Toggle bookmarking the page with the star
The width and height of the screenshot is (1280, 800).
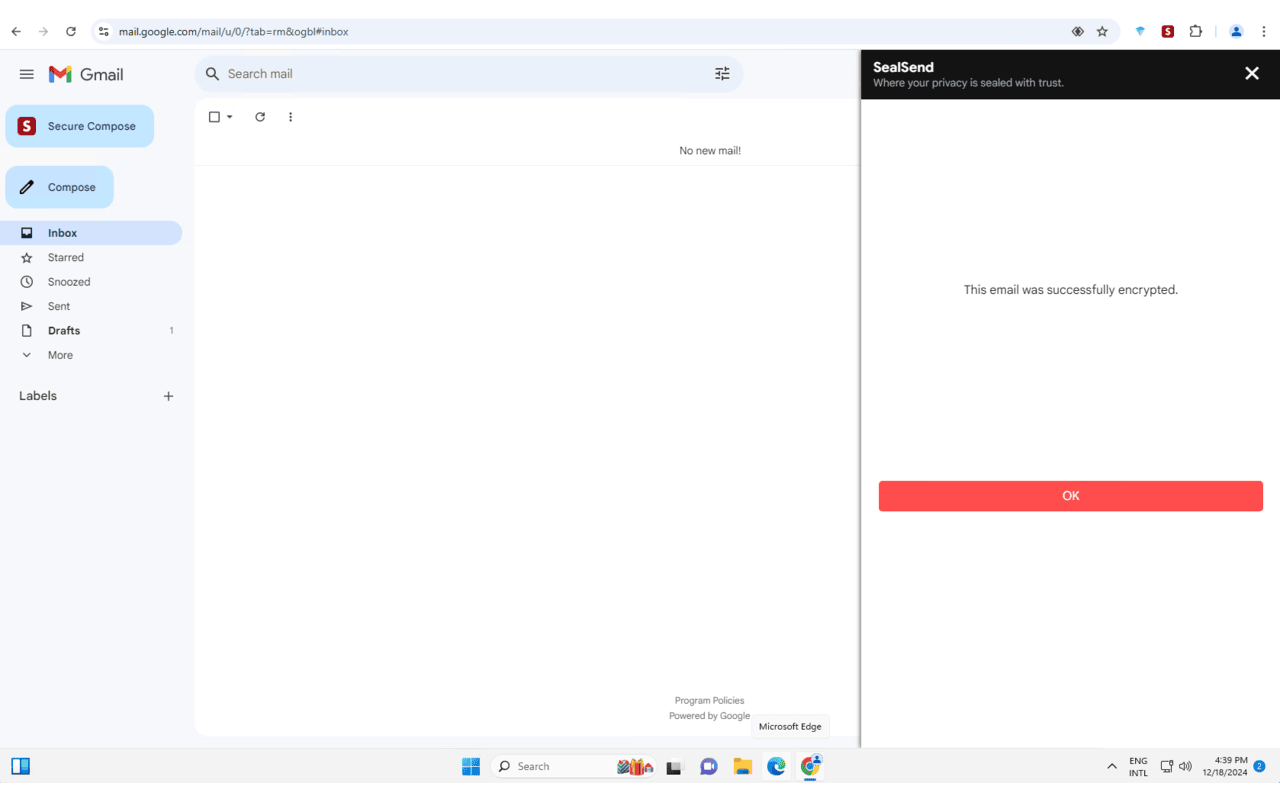(1103, 31)
